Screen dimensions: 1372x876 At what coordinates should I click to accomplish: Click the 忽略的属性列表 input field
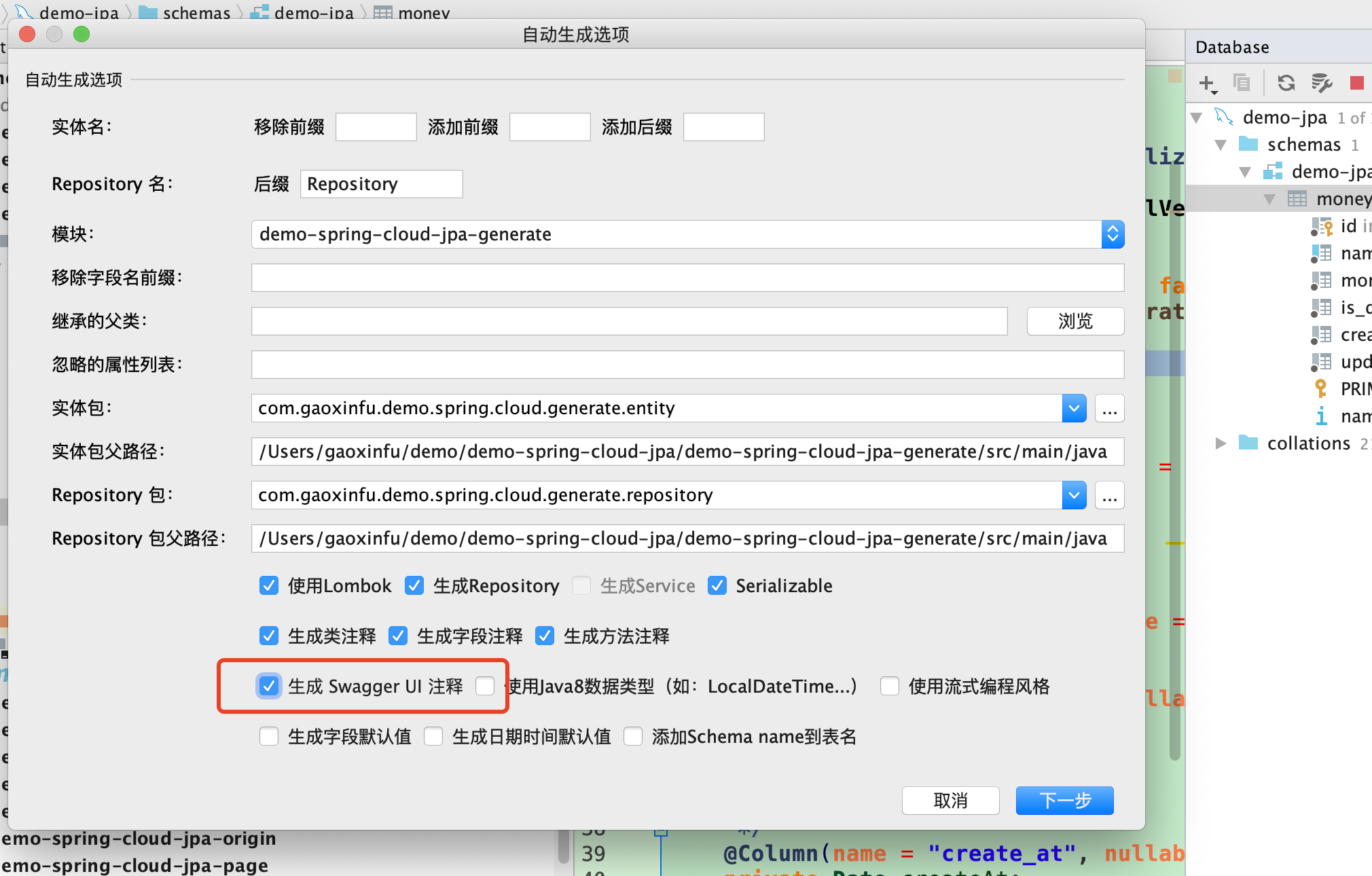(x=687, y=365)
